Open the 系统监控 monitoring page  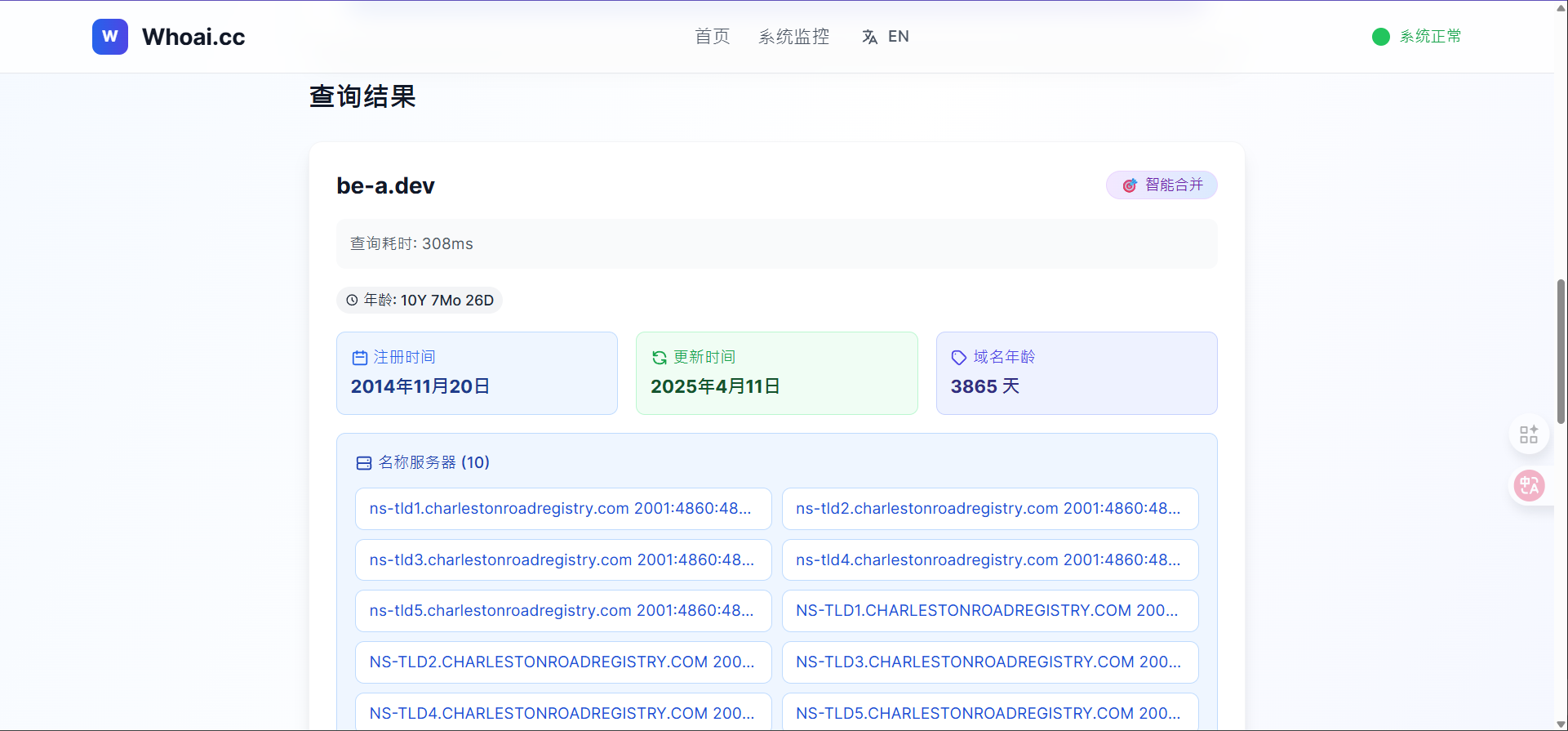pyautogui.click(x=793, y=37)
